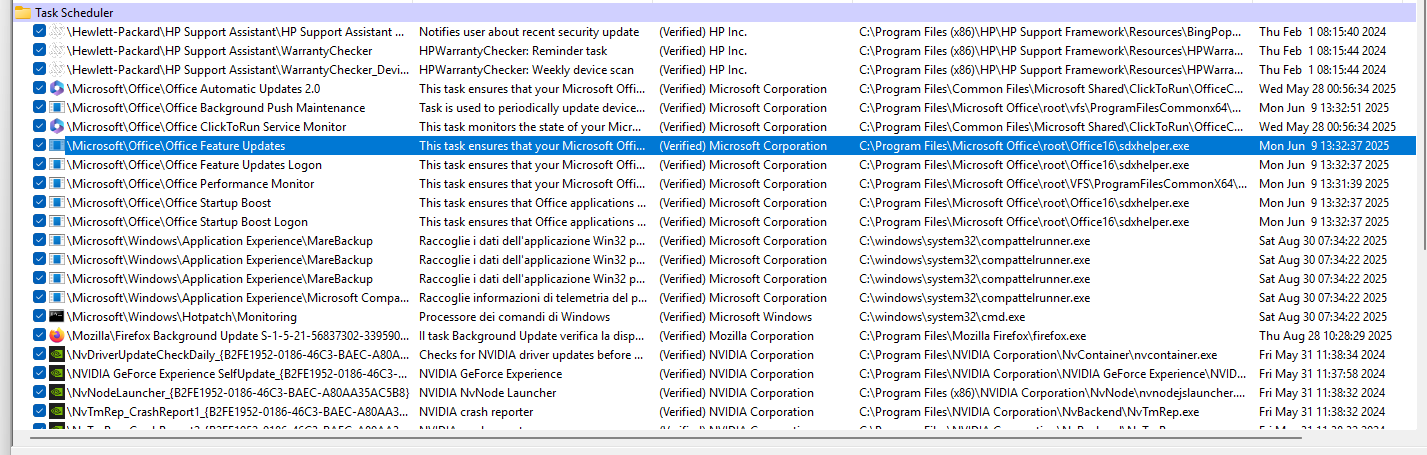
Task: Click the Task Scheduler folder icon
Action: [22, 13]
